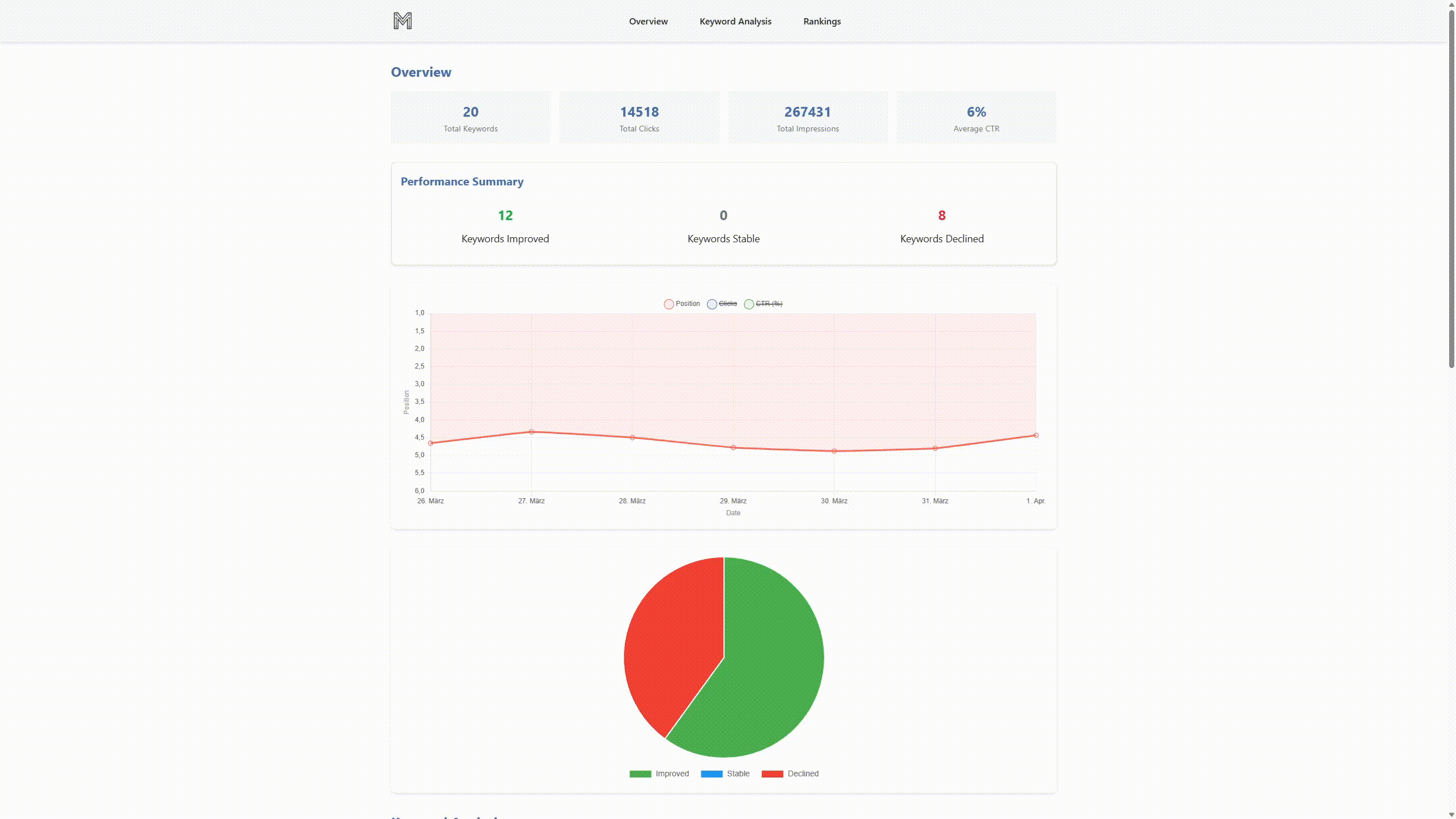This screenshot has width=1456, height=819.
Task: Click the M logo icon
Action: tap(402, 21)
